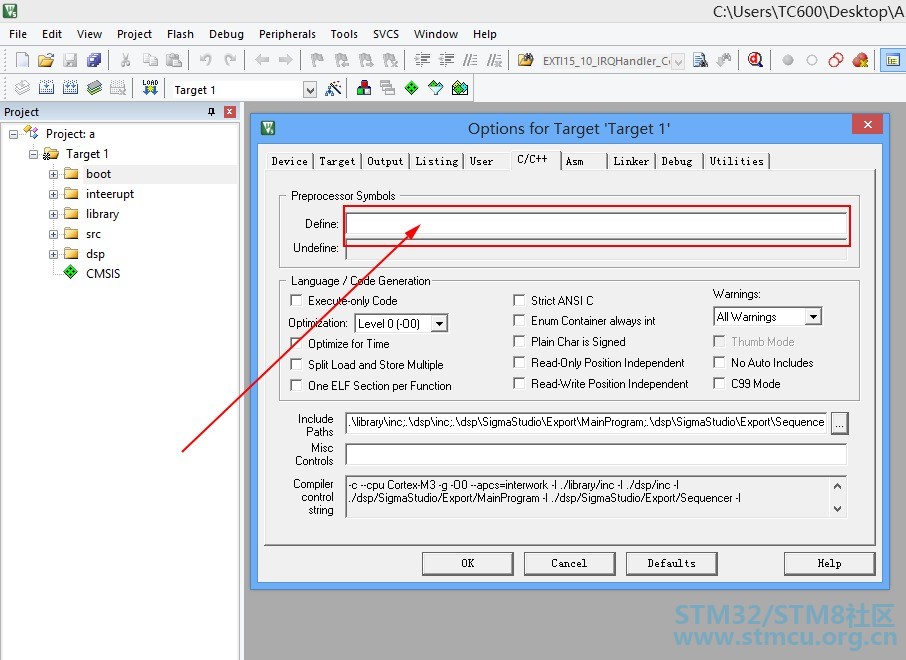Open the EXTI15_10_IRQHandler find dropdown
Image resolution: width=906 pixels, height=660 pixels.
(678, 61)
